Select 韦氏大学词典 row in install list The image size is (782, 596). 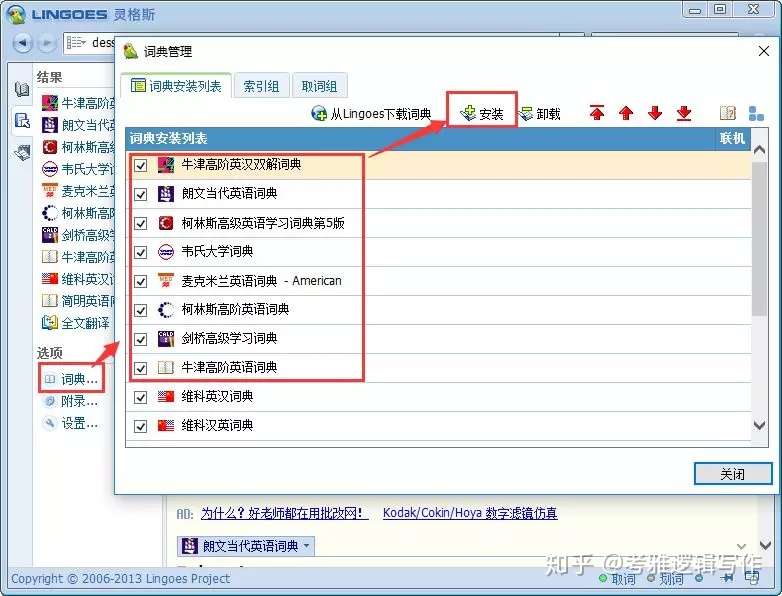coord(438,252)
